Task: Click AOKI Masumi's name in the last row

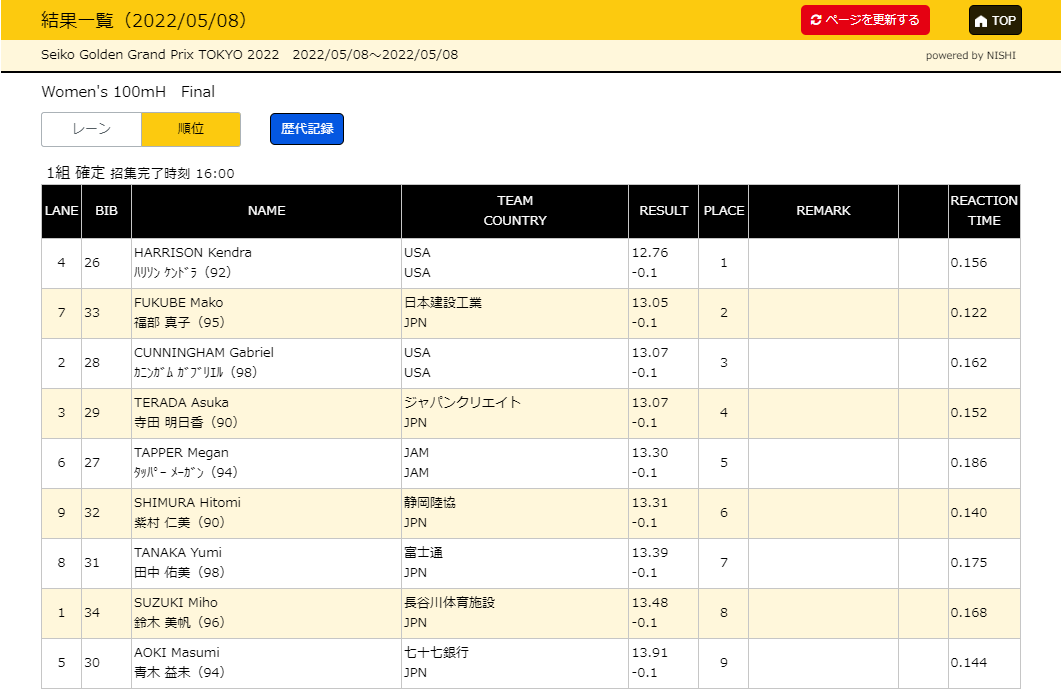Action: pos(177,653)
